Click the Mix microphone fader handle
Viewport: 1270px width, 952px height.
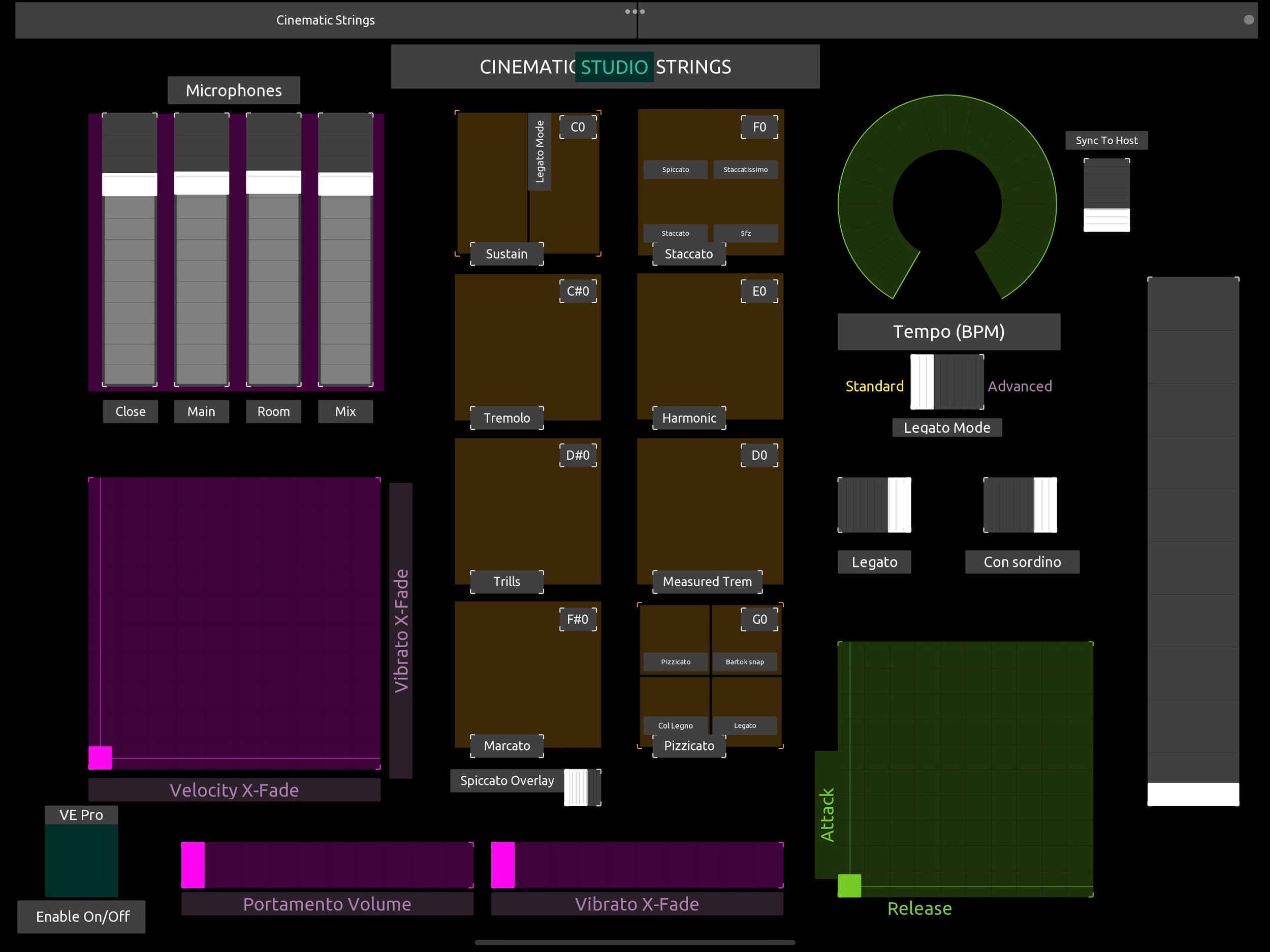pos(345,184)
